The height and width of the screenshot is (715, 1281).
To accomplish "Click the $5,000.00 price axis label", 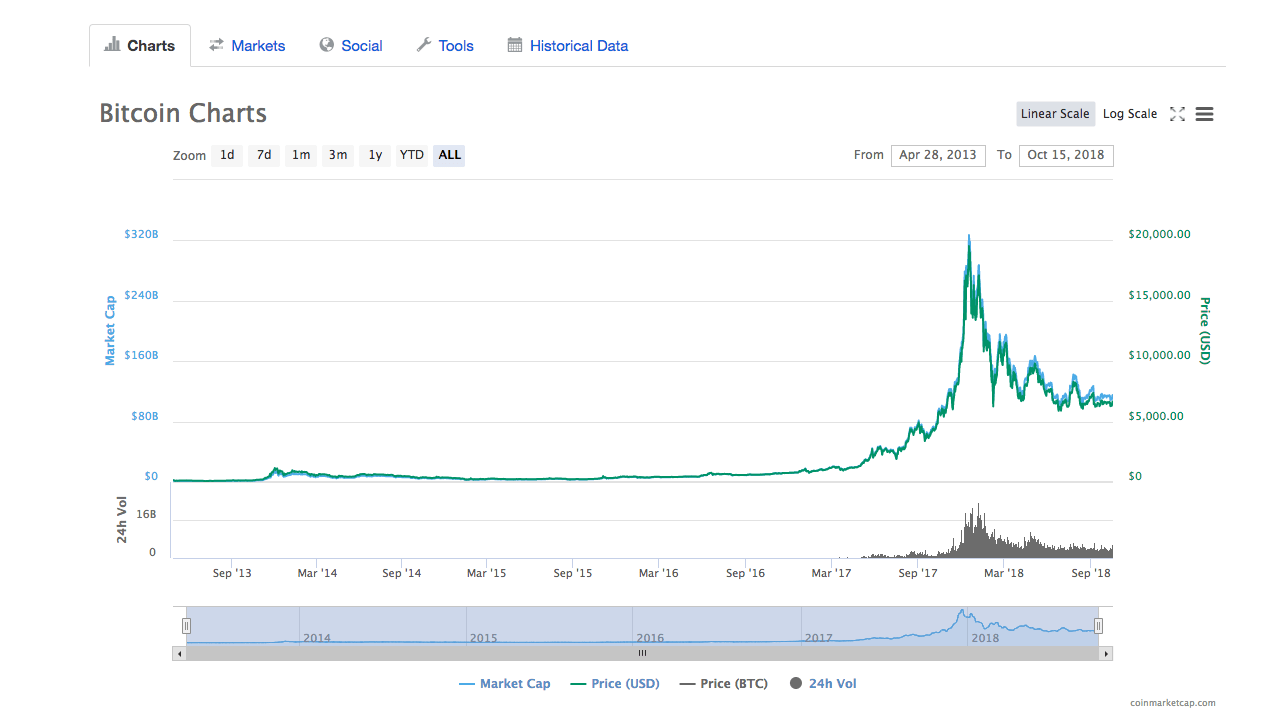I will click(1156, 416).
